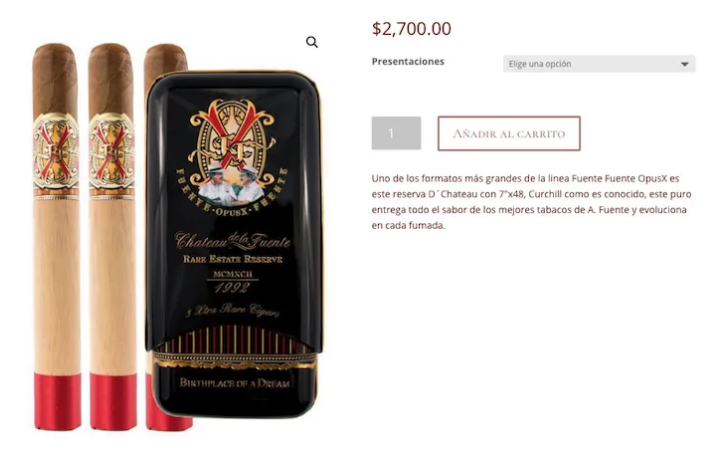This screenshot has width=717, height=459.
Task: Click the $2,700.00 price text
Action: pos(412,29)
